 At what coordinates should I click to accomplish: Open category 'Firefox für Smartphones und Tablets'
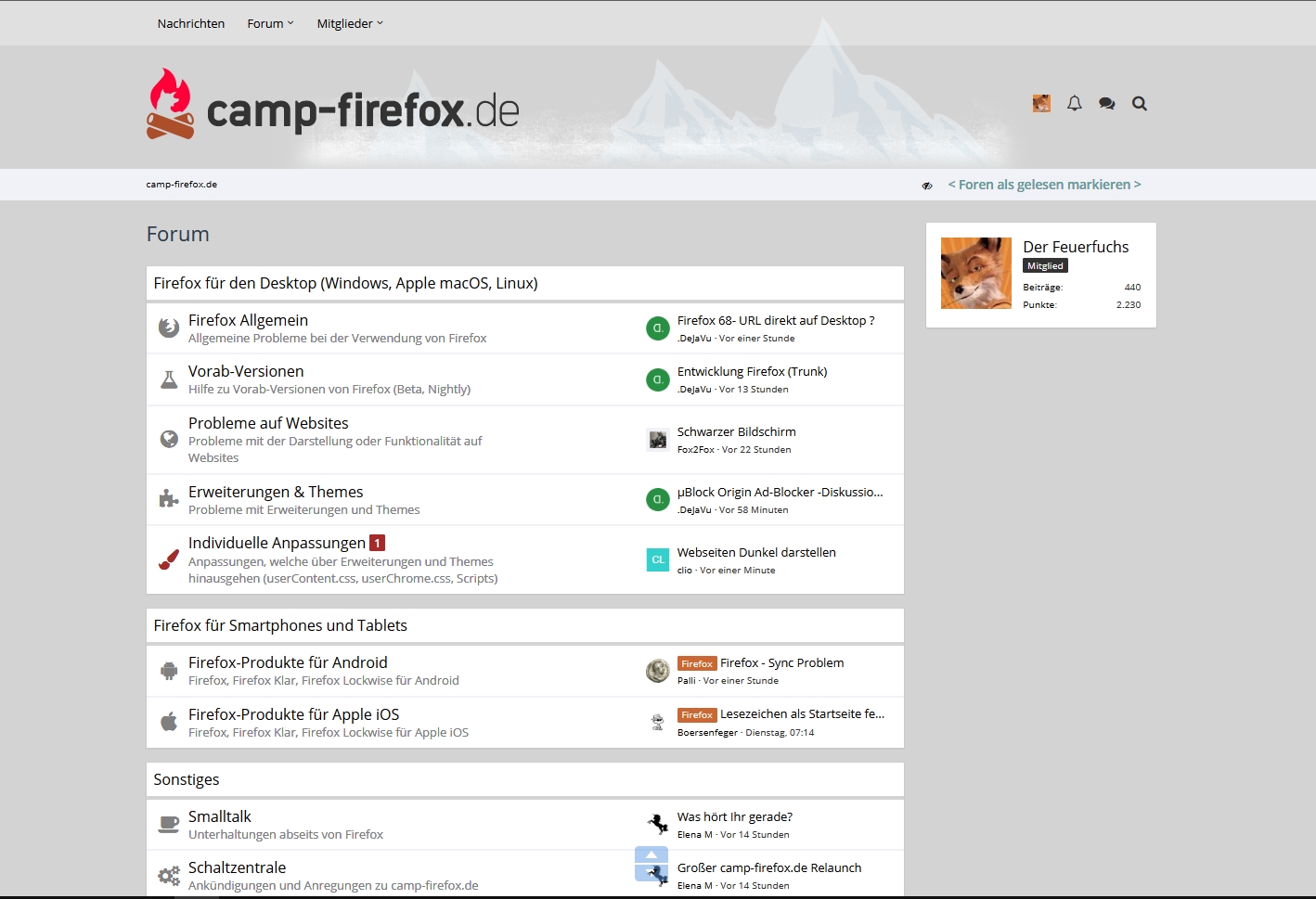click(x=280, y=625)
